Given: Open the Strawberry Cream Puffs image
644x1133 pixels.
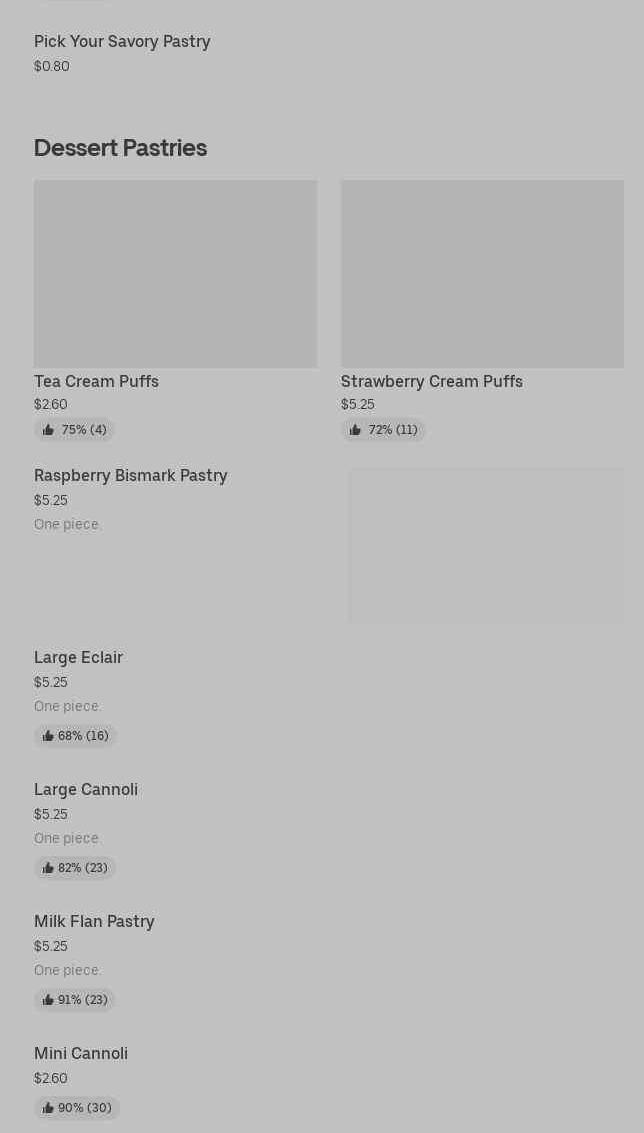Looking at the screenshot, I should coord(482,273).
